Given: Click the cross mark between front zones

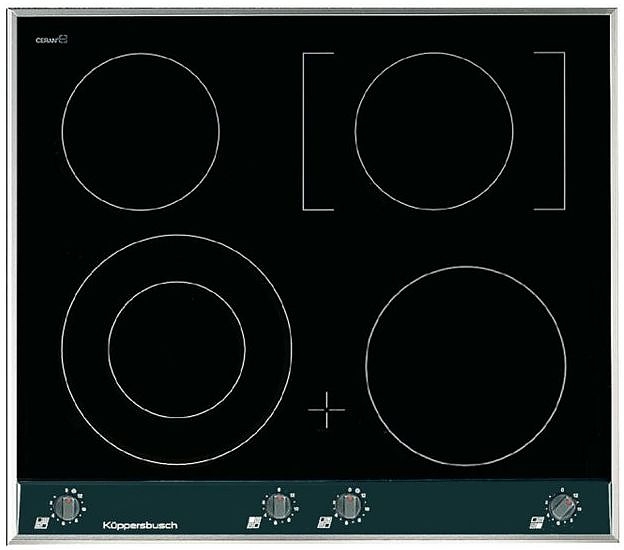Looking at the screenshot, I should click(327, 410).
